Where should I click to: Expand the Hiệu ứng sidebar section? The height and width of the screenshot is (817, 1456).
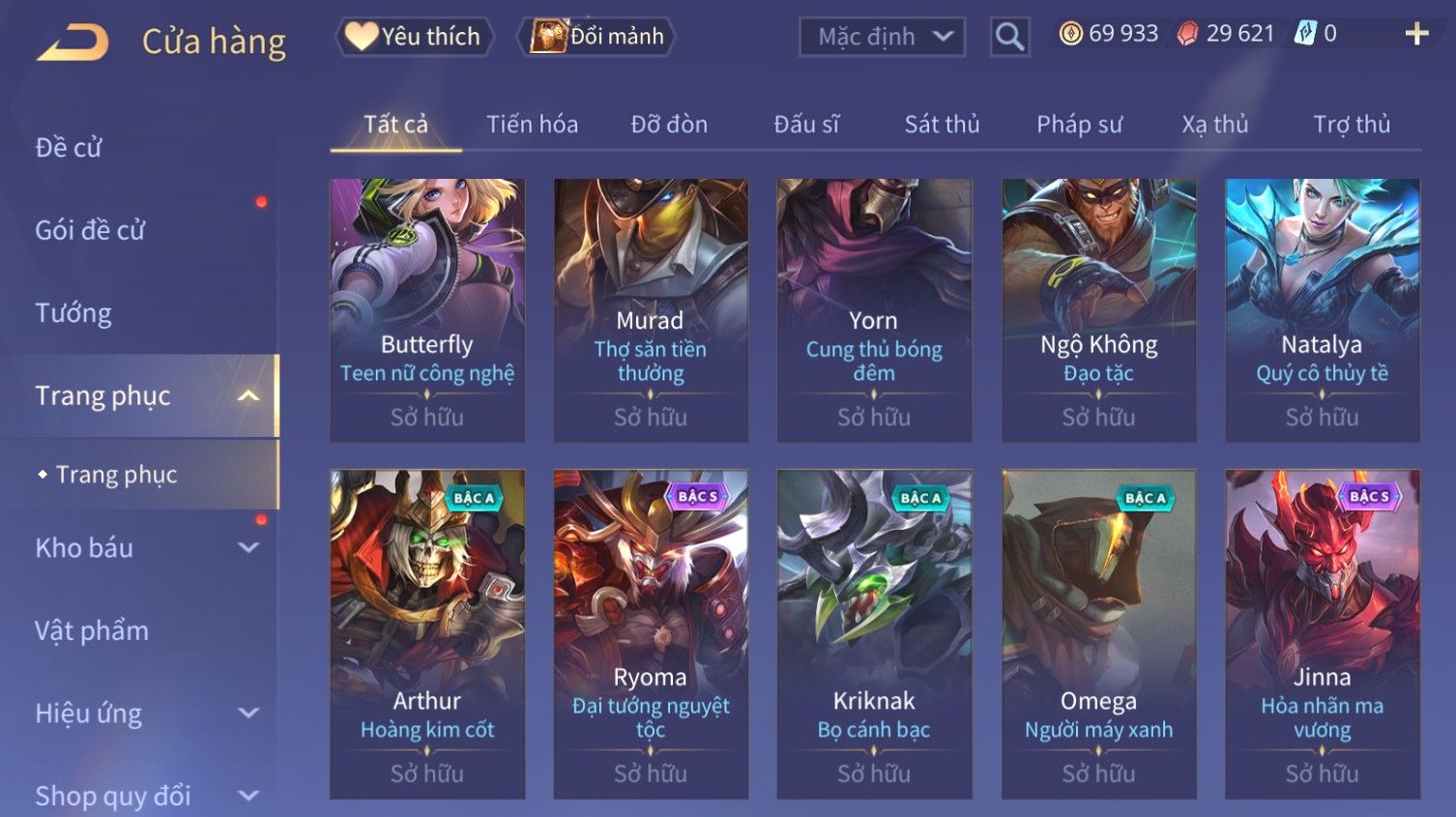[248, 713]
